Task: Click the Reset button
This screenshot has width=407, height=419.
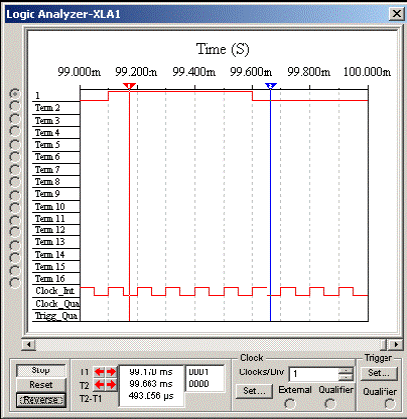Action: point(41,385)
